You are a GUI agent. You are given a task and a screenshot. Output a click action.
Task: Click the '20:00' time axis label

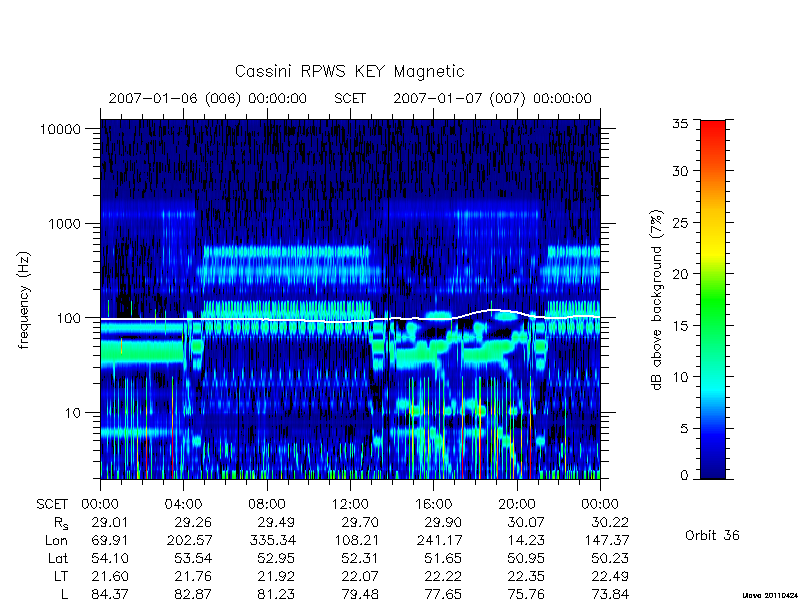[x=517, y=505]
